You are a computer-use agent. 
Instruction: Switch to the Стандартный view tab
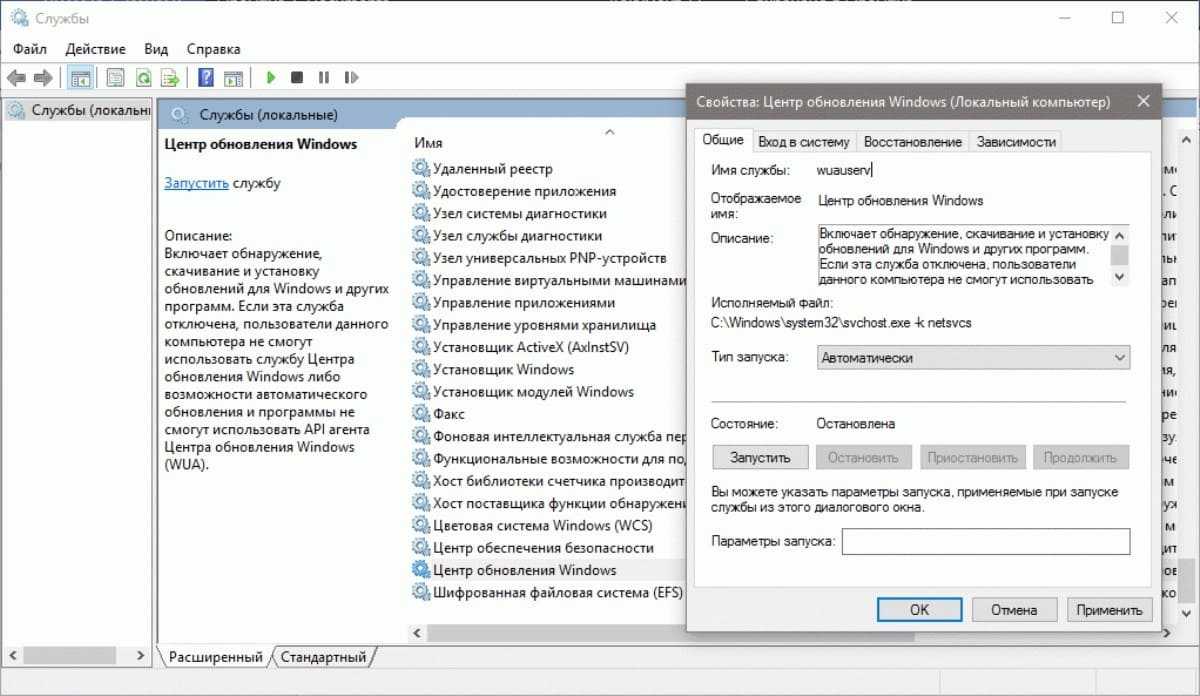[323, 657]
